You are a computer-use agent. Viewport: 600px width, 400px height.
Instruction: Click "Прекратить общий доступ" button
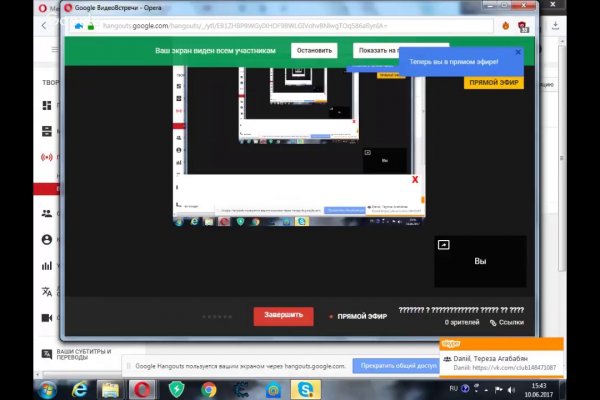[x=399, y=366]
